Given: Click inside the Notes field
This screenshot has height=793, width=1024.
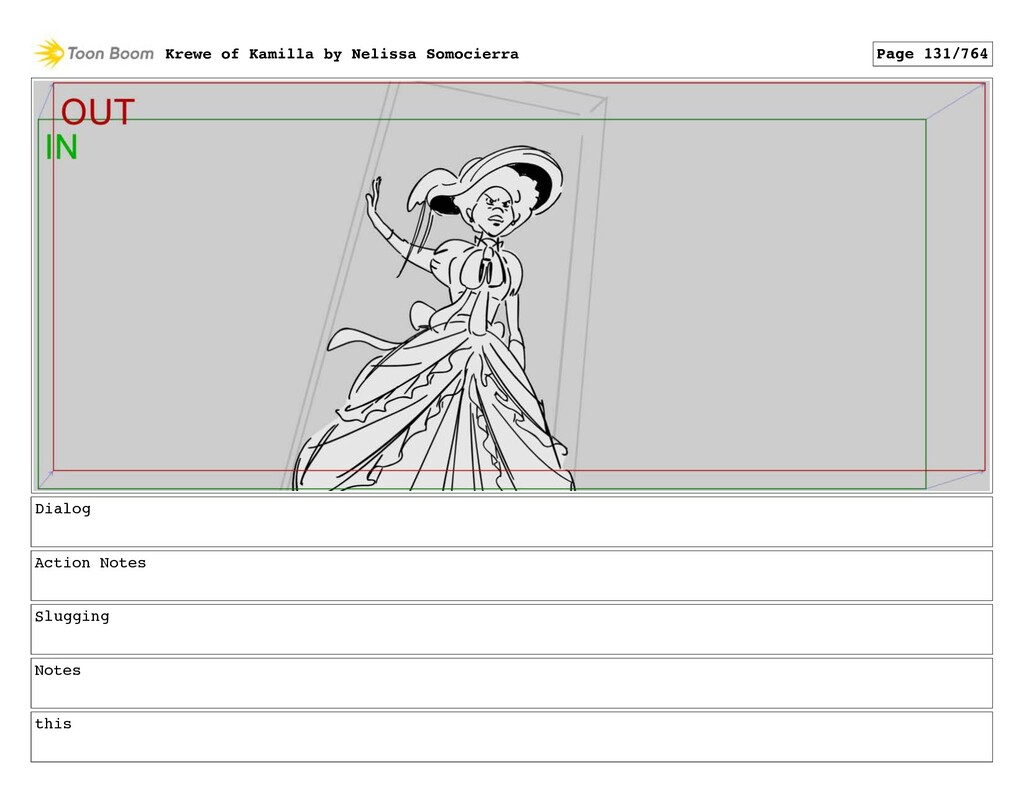Looking at the screenshot, I should point(511,683).
